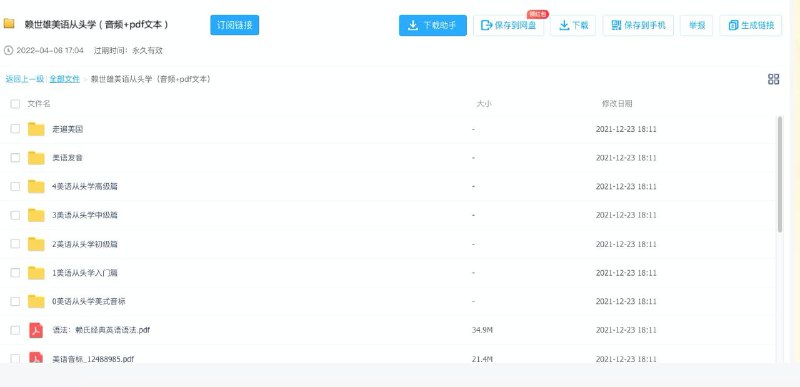Click the 保存到网盘 button
This screenshot has height=387, width=800.
508,25
